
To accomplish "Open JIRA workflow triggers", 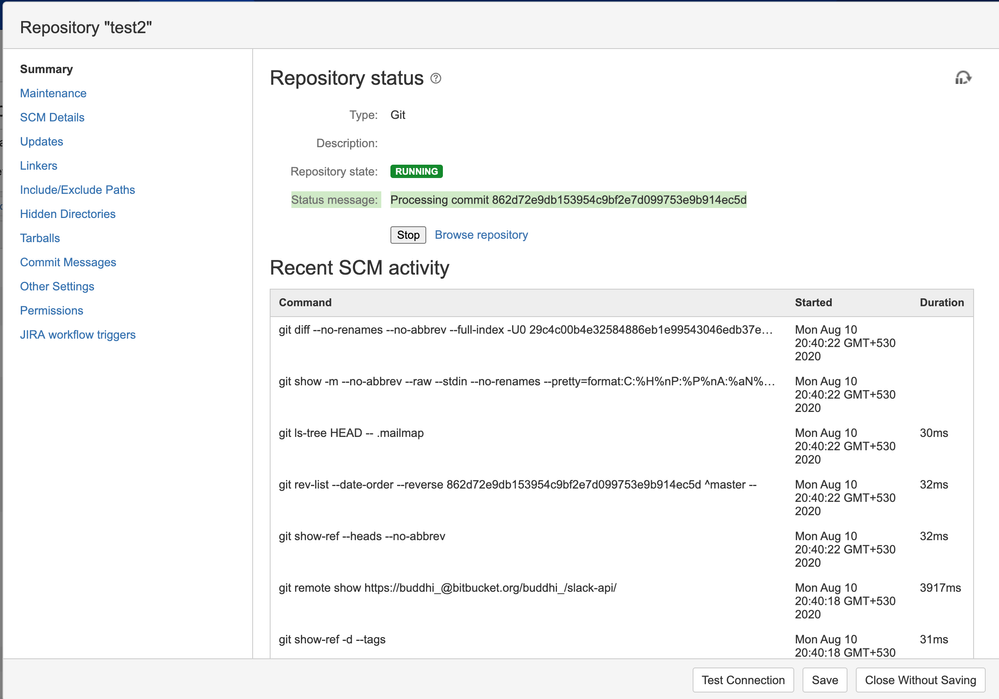I will click(x=78, y=335).
